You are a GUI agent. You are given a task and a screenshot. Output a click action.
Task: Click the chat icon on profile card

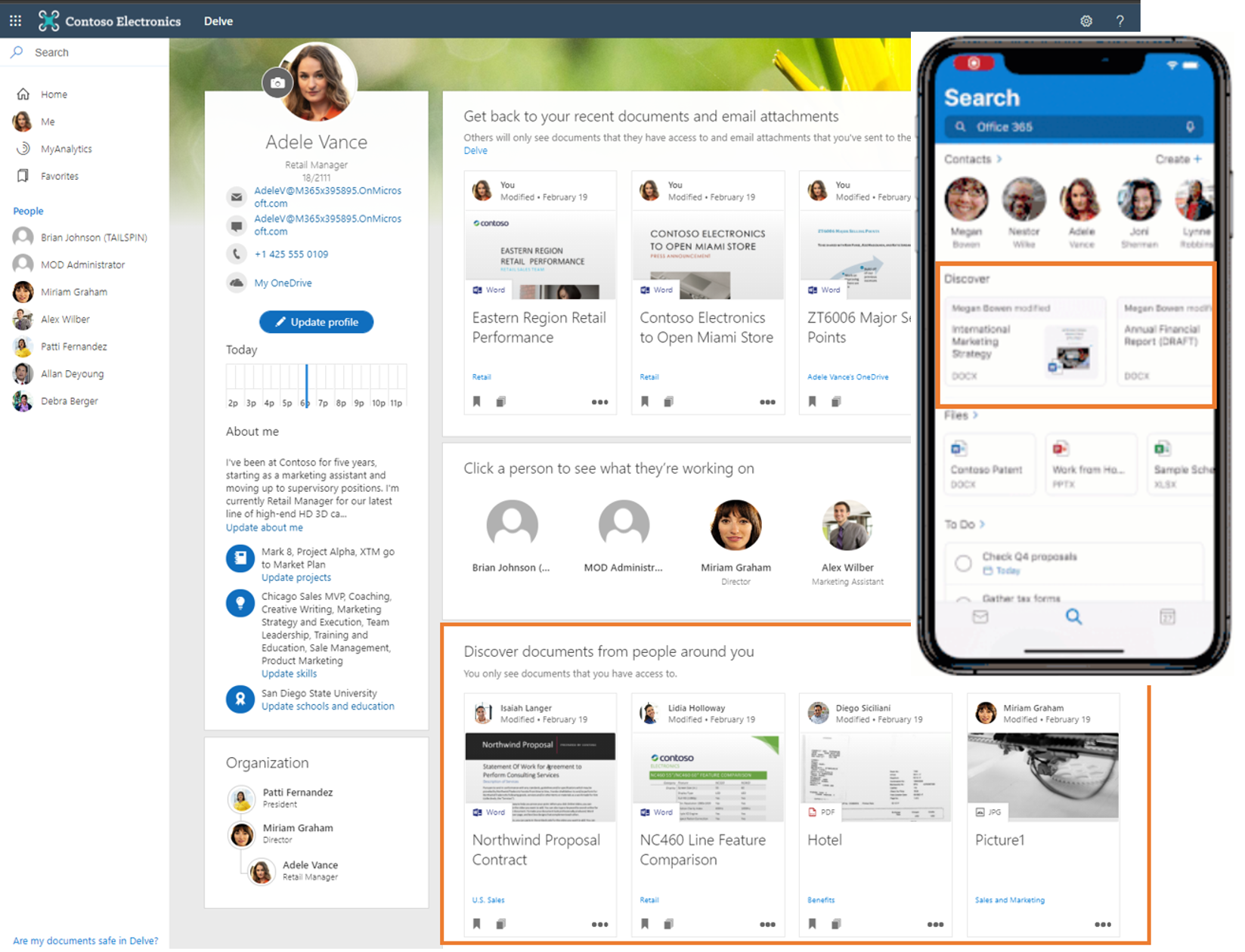pyautogui.click(x=237, y=225)
